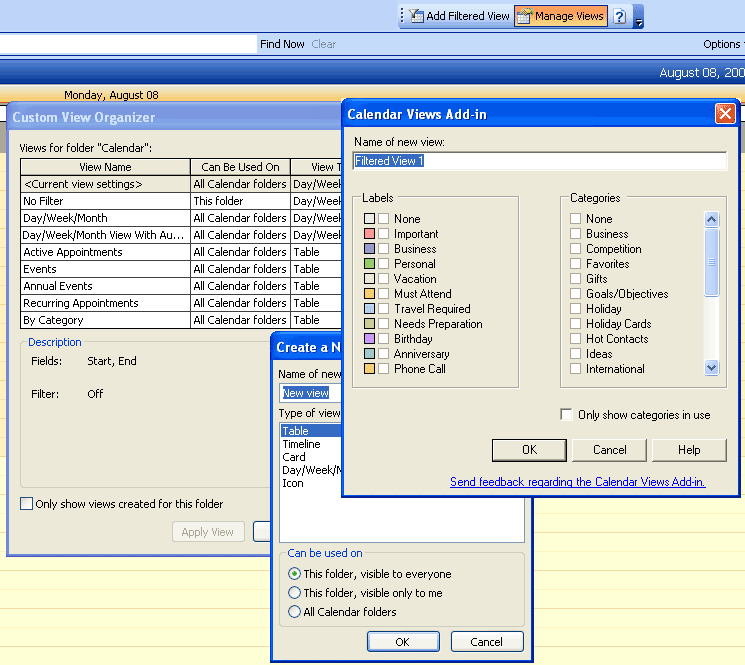Check the Must Attend label checkbox
Viewport: 745px width, 665px height.
384,294
